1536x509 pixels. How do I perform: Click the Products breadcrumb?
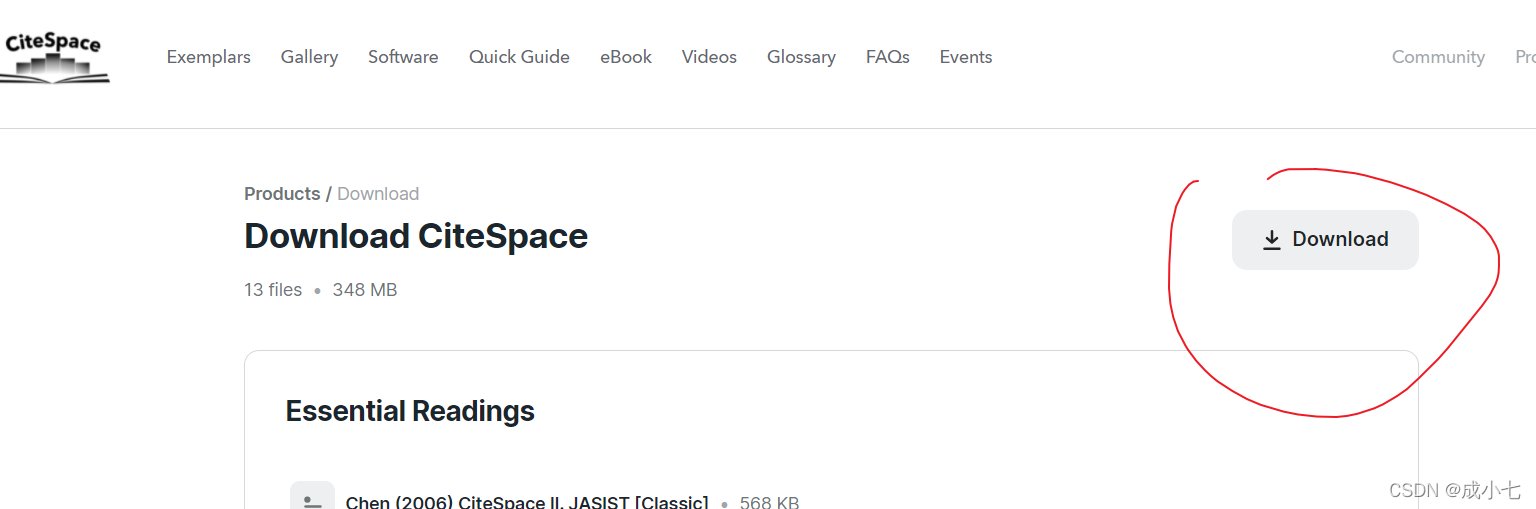pos(282,194)
